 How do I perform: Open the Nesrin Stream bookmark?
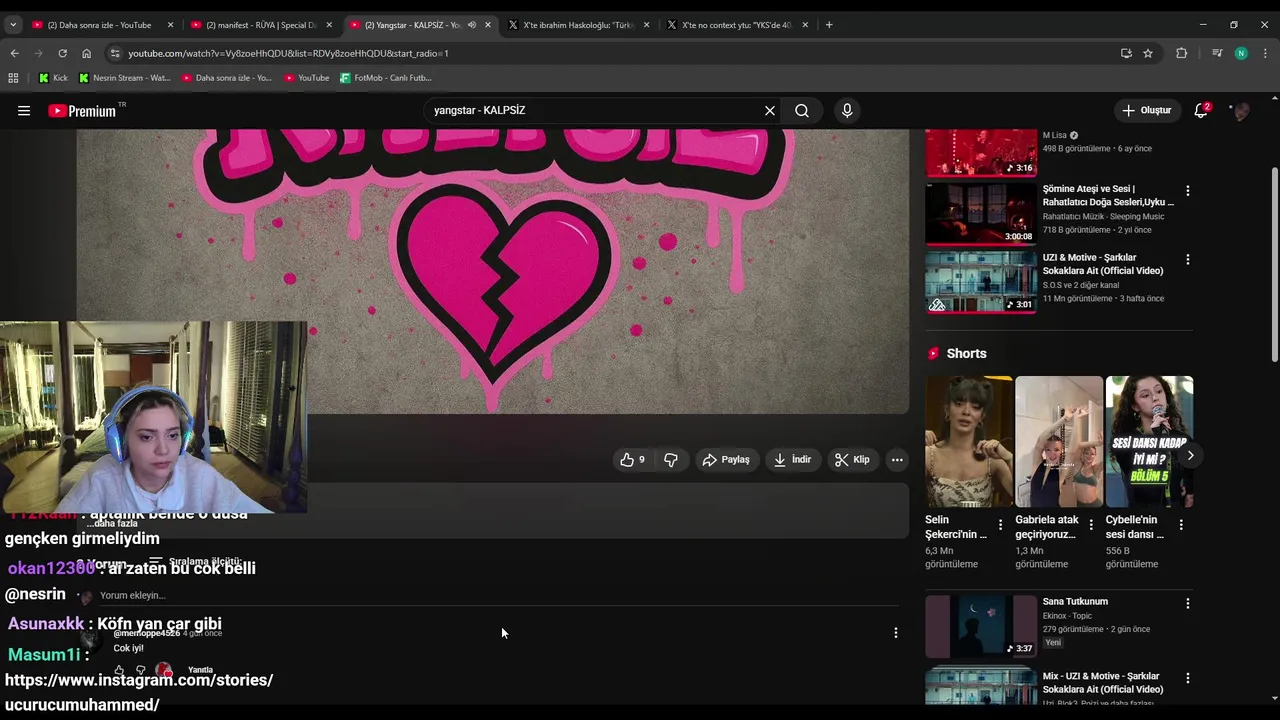124,77
